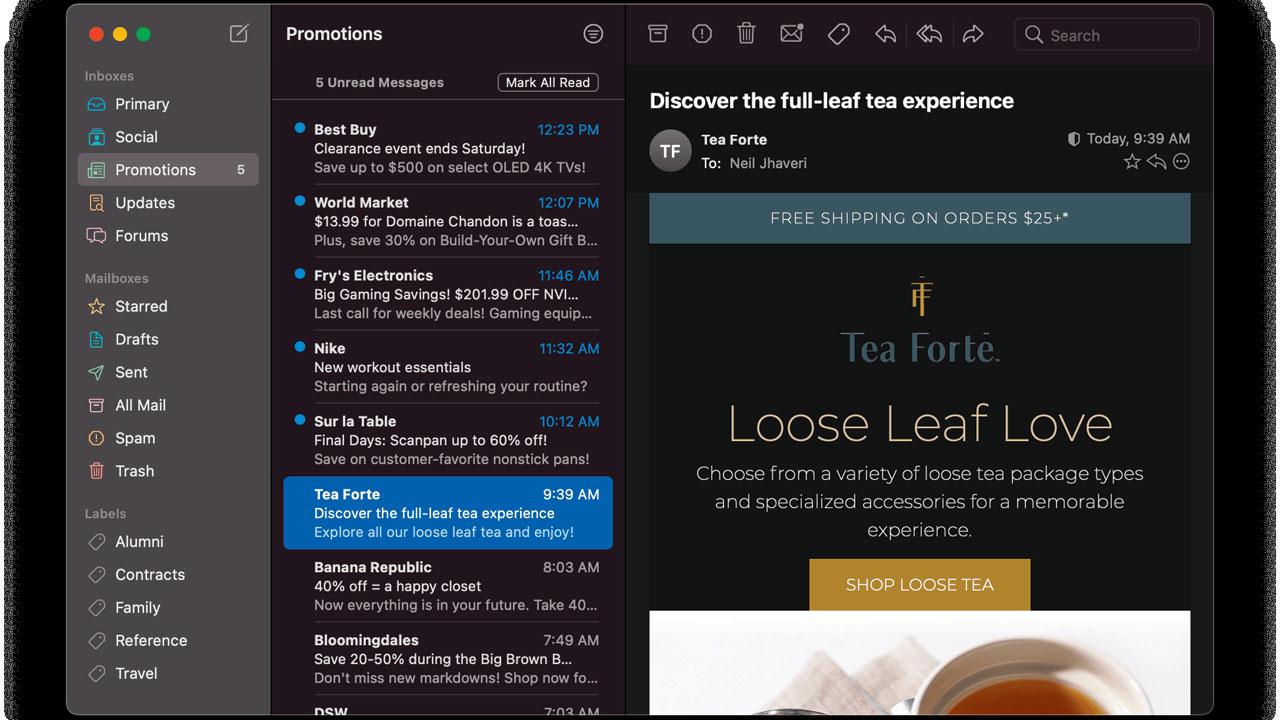1280x720 pixels.
Task: Click the small reply arrow in message header
Action: 1157,162
